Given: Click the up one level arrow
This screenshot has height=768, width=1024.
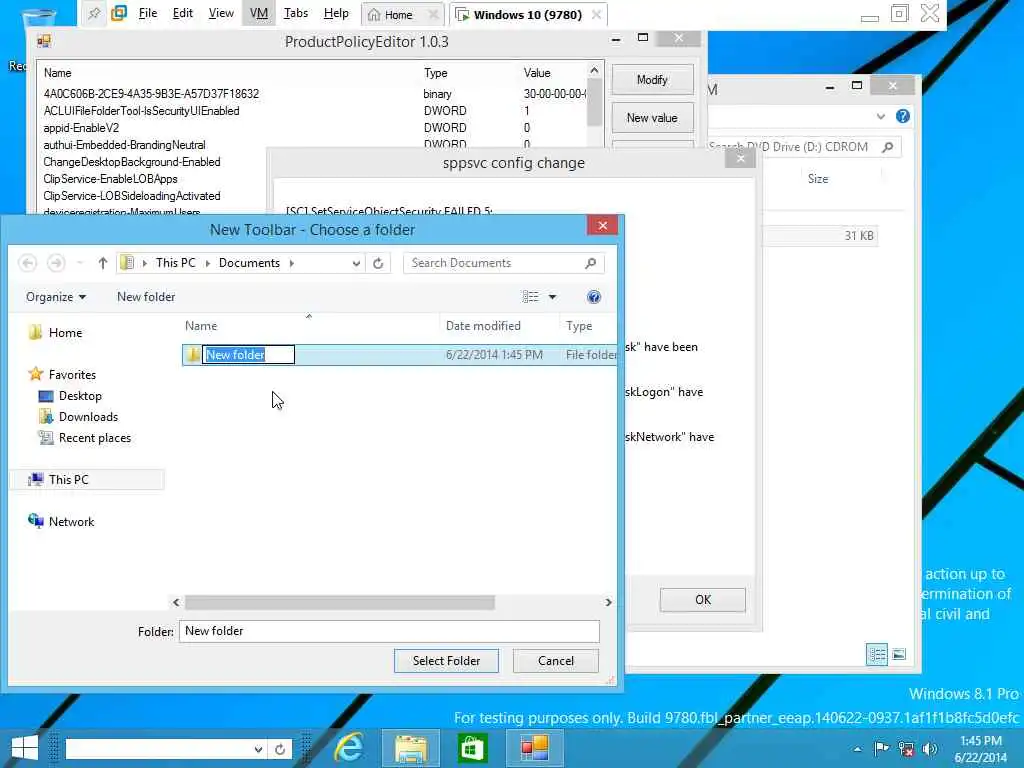Looking at the screenshot, I should pyautogui.click(x=103, y=263).
